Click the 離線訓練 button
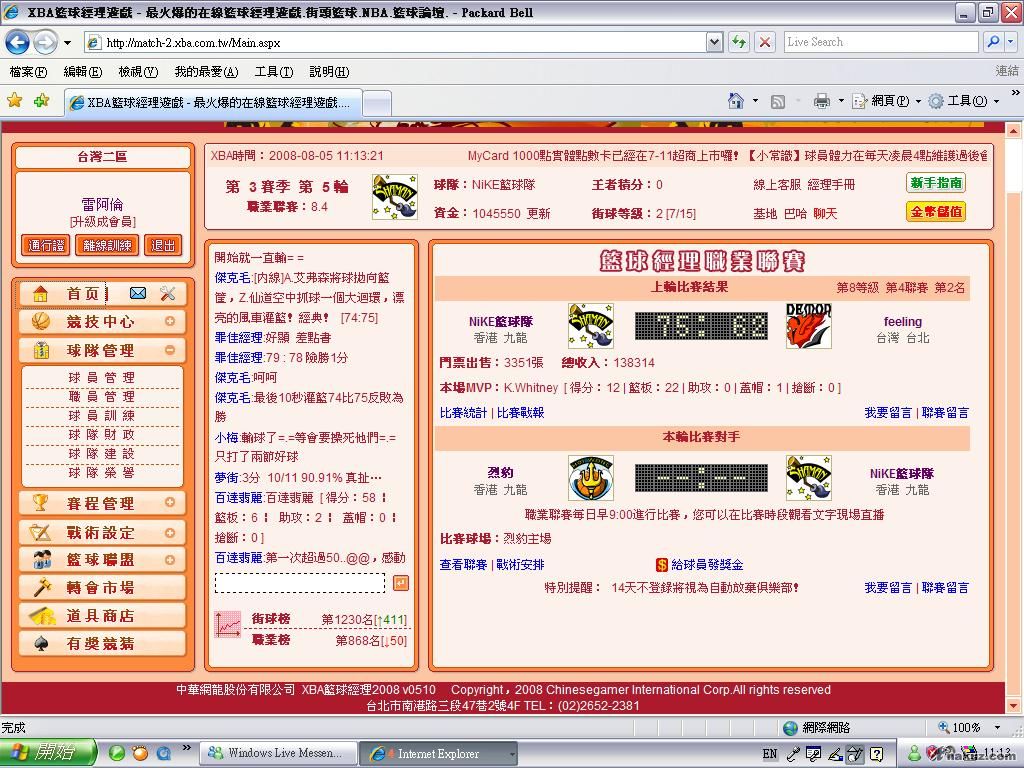The image size is (1024, 768). coord(107,246)
